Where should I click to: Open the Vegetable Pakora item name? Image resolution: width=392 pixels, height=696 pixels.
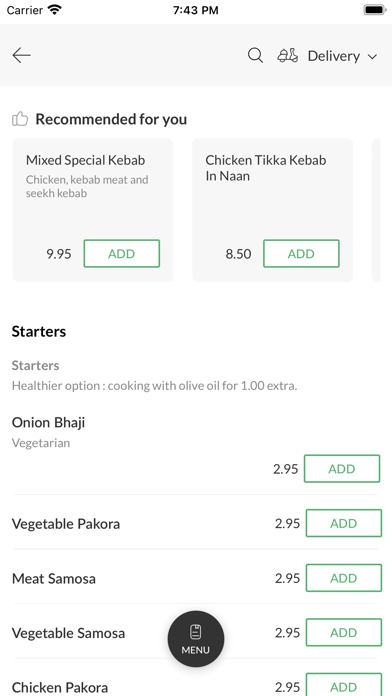(66, 524)
